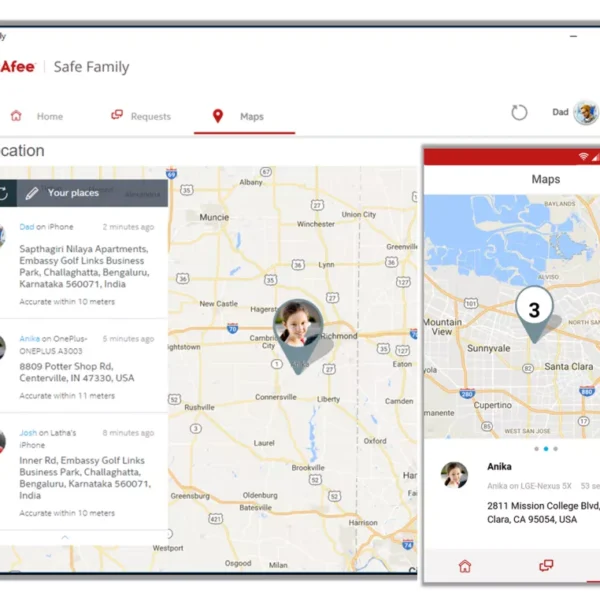This screenshot has height=600, width=600.
Task: Open the Dad profile avatar
Action: coord(586,113)
